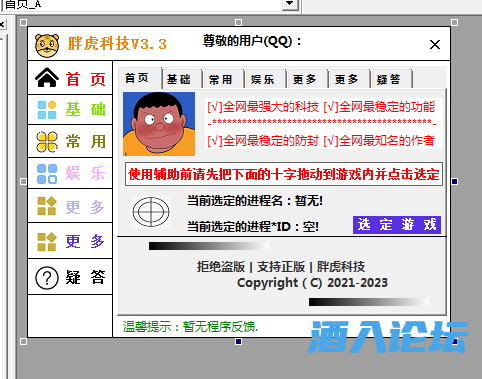Open the faded 更多 sidebar item
Viewport: 482px width, 379px height.
(70, 206)
